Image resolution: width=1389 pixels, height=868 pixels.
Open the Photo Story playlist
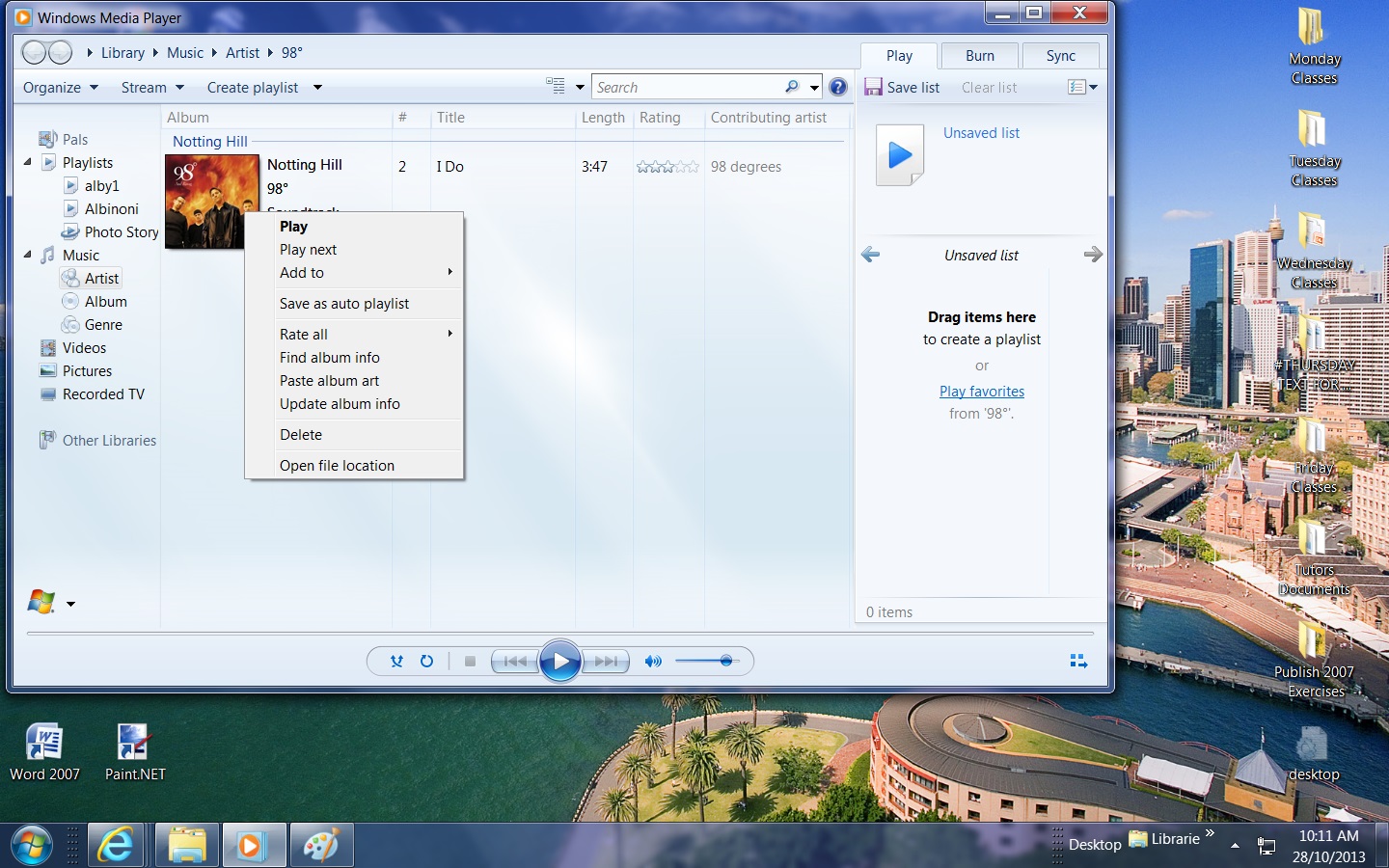pos(110,232)
